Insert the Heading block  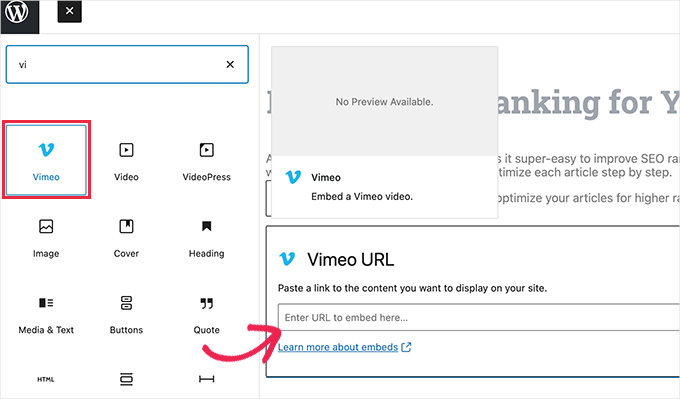tap(206, 237)
